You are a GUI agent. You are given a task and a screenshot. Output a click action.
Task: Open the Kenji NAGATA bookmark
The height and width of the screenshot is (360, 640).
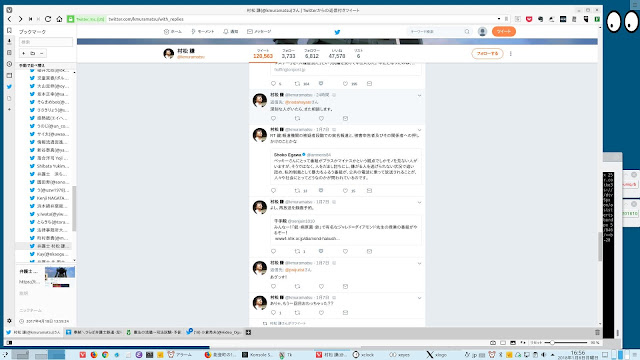(x=49, y=198)
